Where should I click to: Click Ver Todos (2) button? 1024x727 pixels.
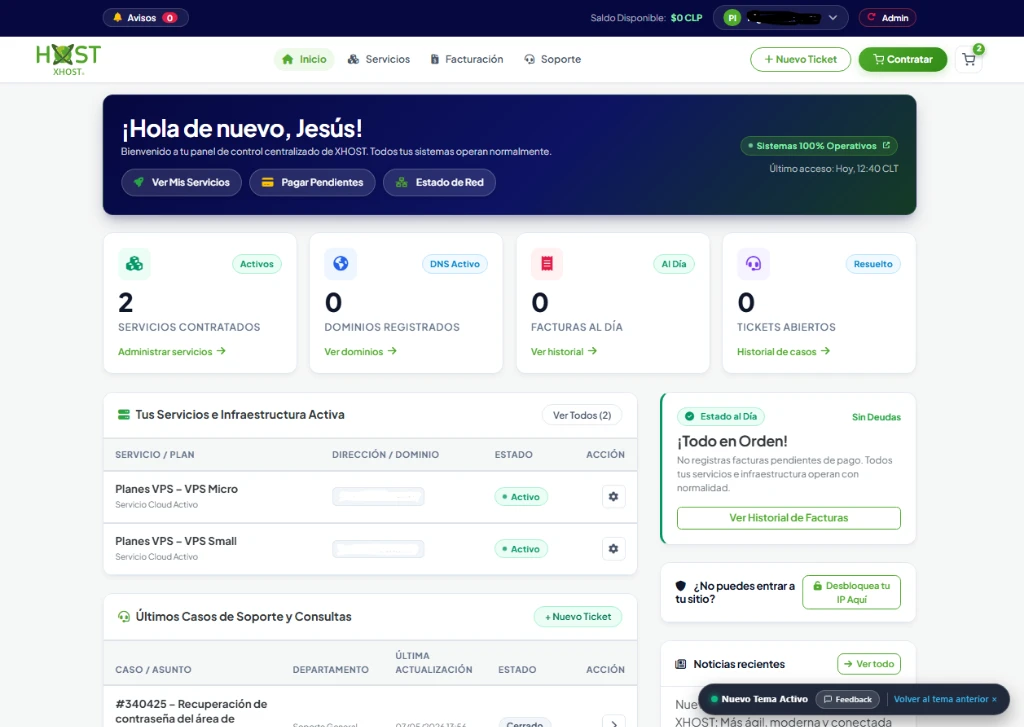coord(582,415)
